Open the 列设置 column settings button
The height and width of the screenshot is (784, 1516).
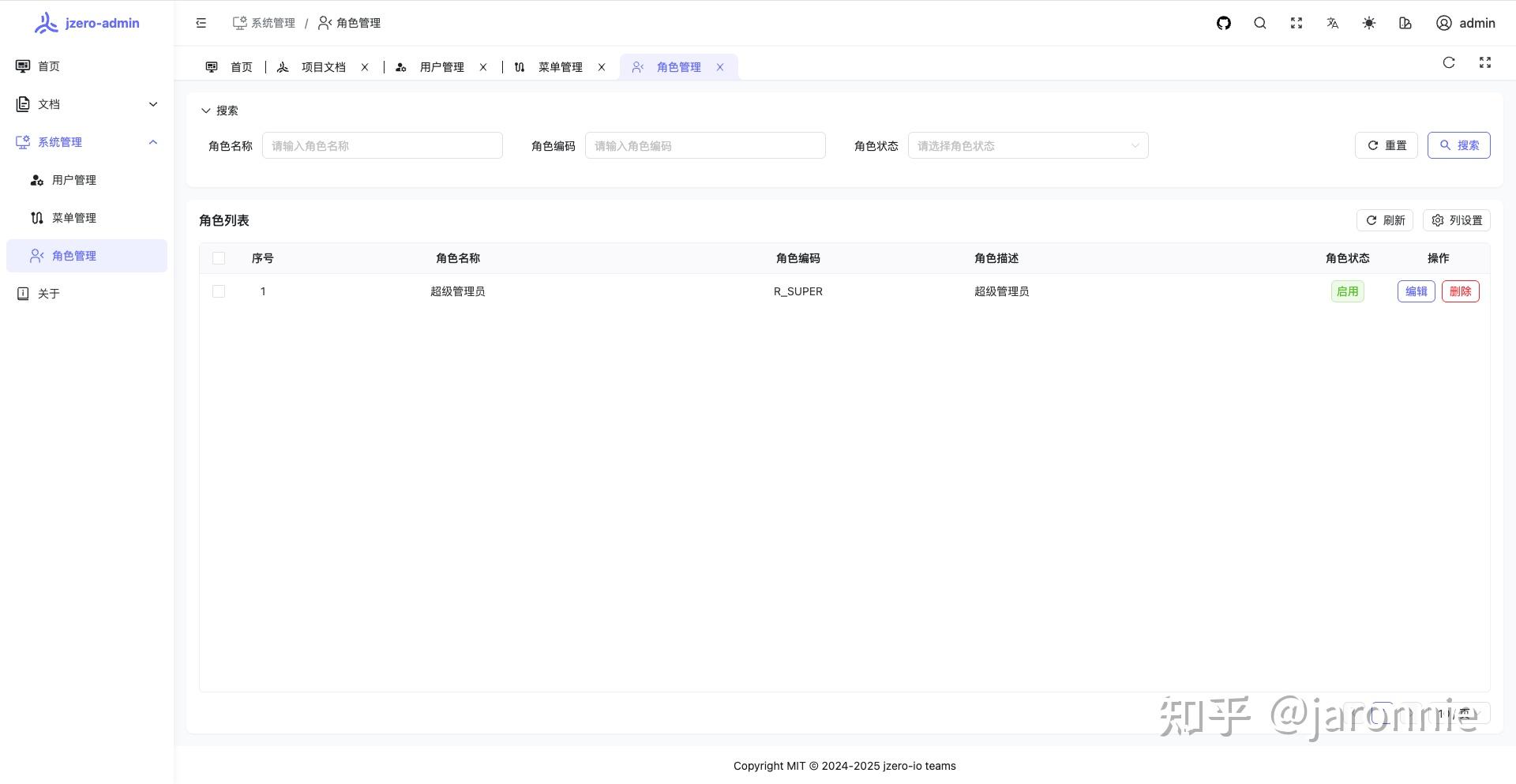point(1457,220)
